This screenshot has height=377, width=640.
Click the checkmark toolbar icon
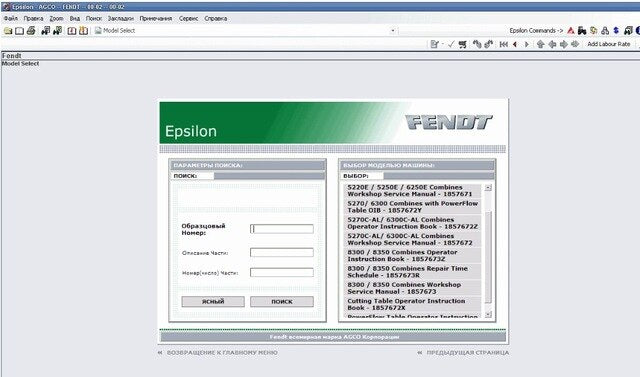click(451, 44)
